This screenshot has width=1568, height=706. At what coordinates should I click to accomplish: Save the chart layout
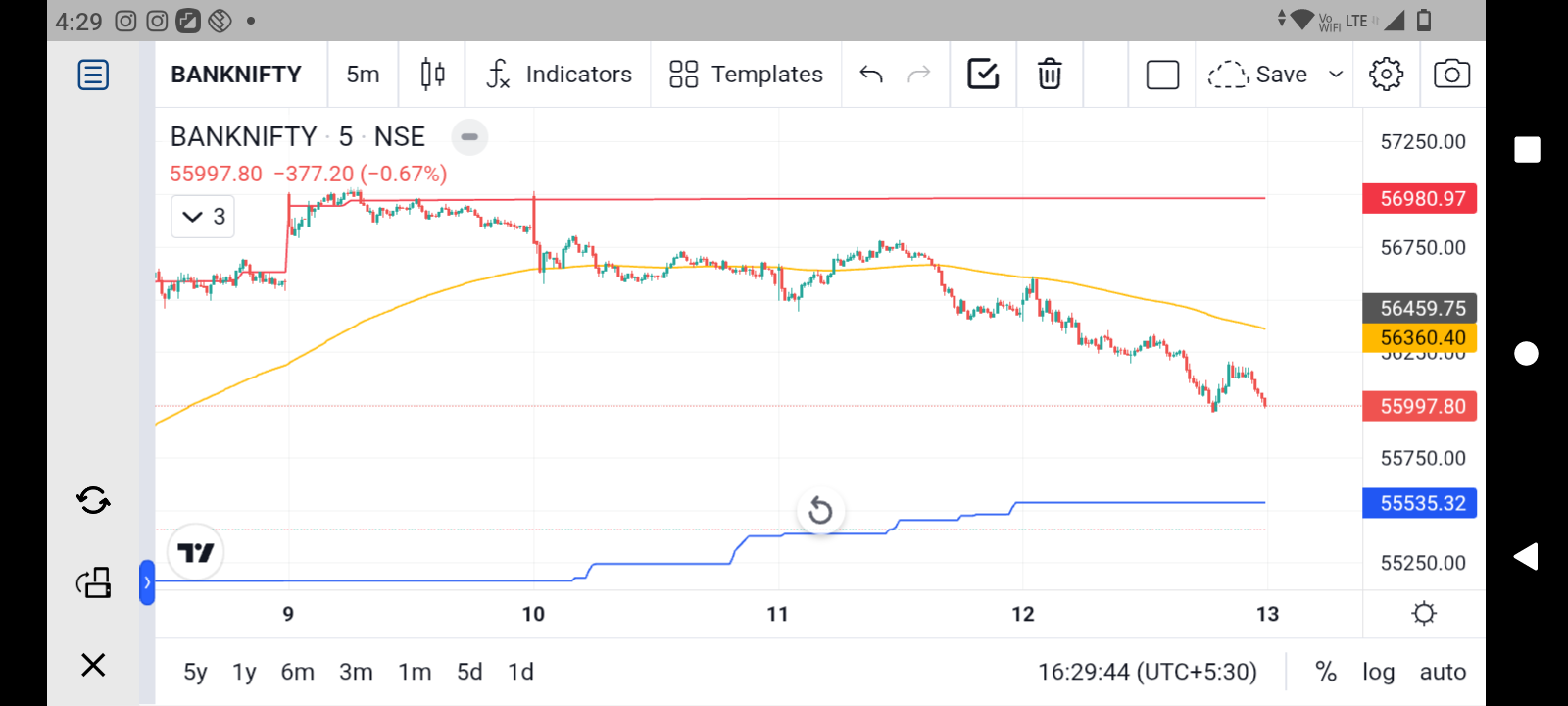point(1258,75)
